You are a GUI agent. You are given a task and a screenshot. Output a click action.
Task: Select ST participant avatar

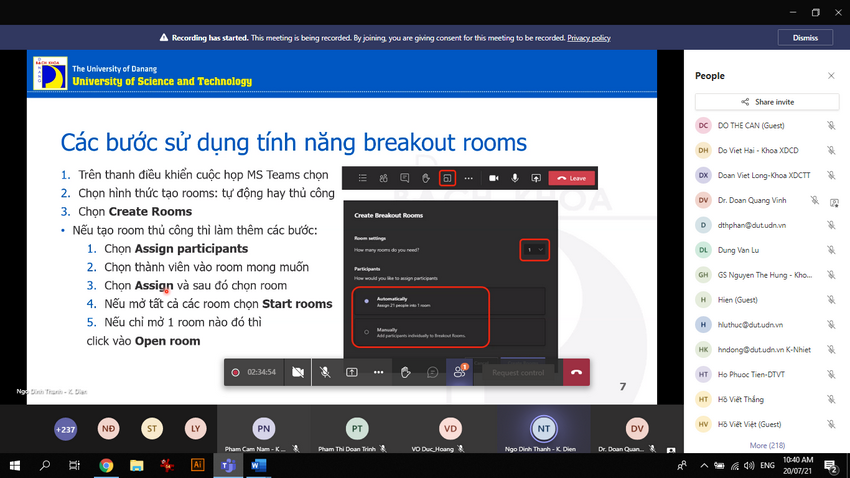152,429
